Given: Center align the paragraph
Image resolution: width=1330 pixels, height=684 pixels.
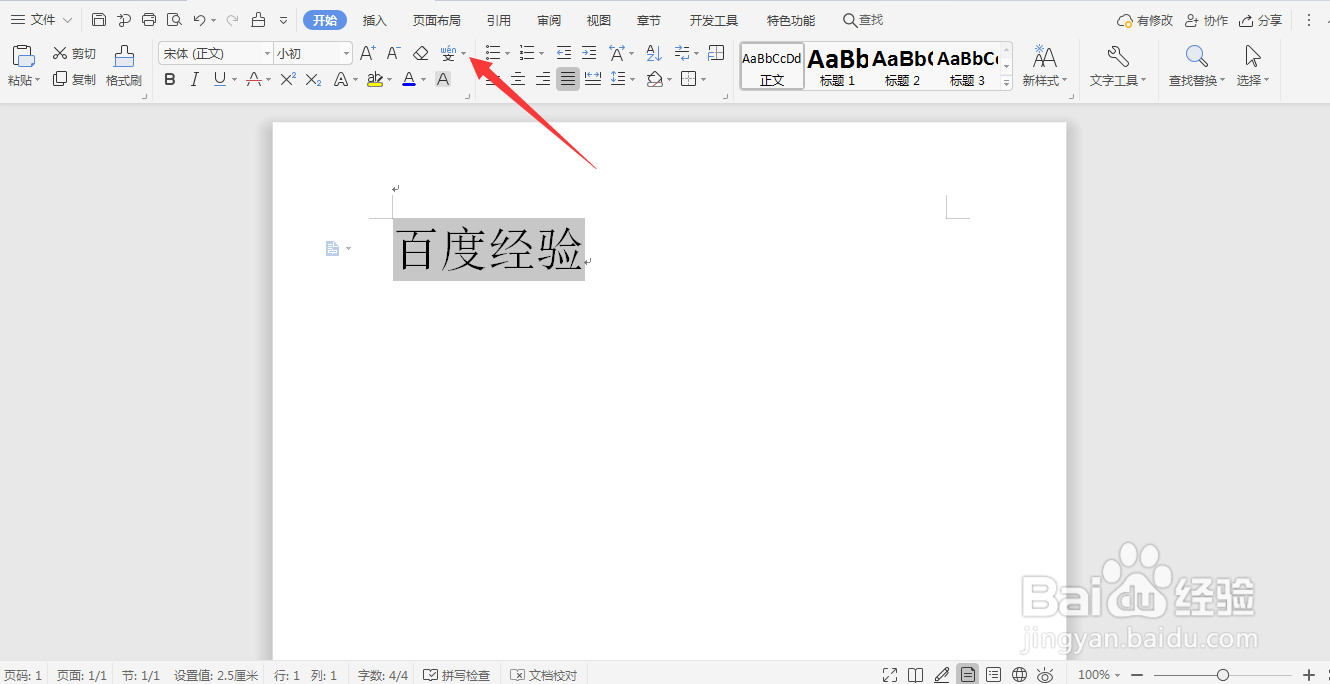Looking at the screenshot, I should pos(518,80).
